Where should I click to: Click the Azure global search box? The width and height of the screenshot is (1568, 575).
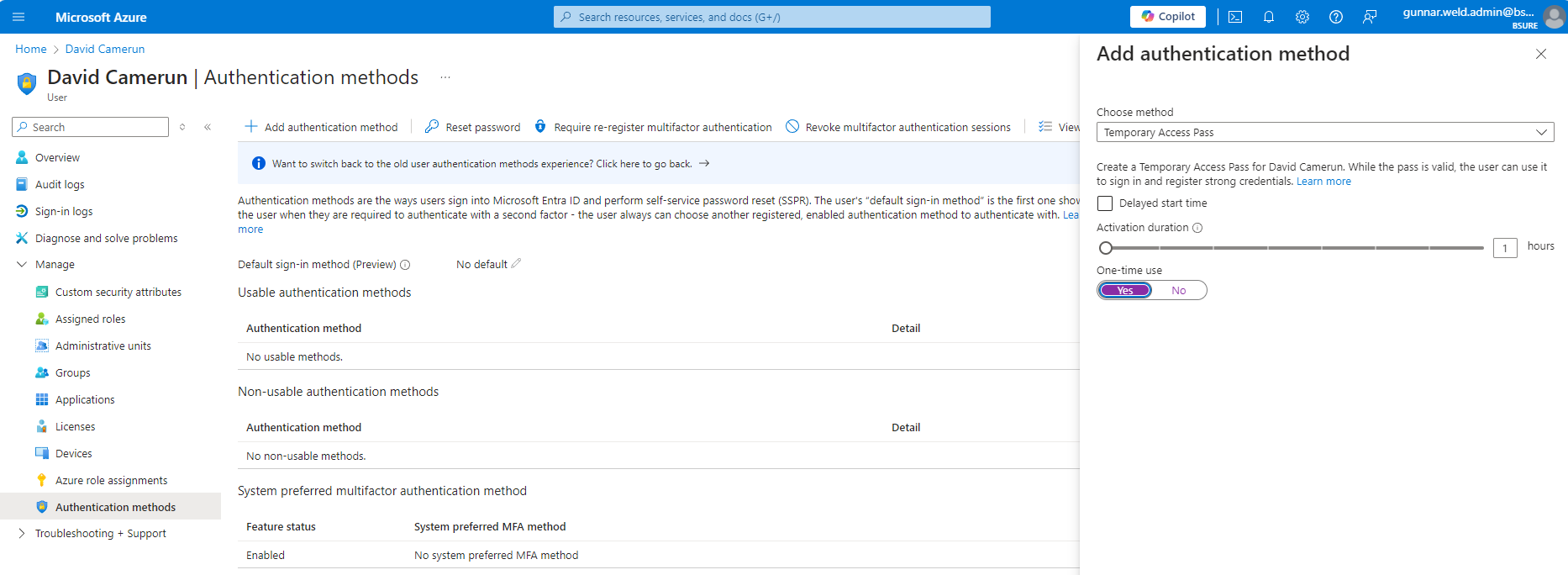(x=771, y=17)
